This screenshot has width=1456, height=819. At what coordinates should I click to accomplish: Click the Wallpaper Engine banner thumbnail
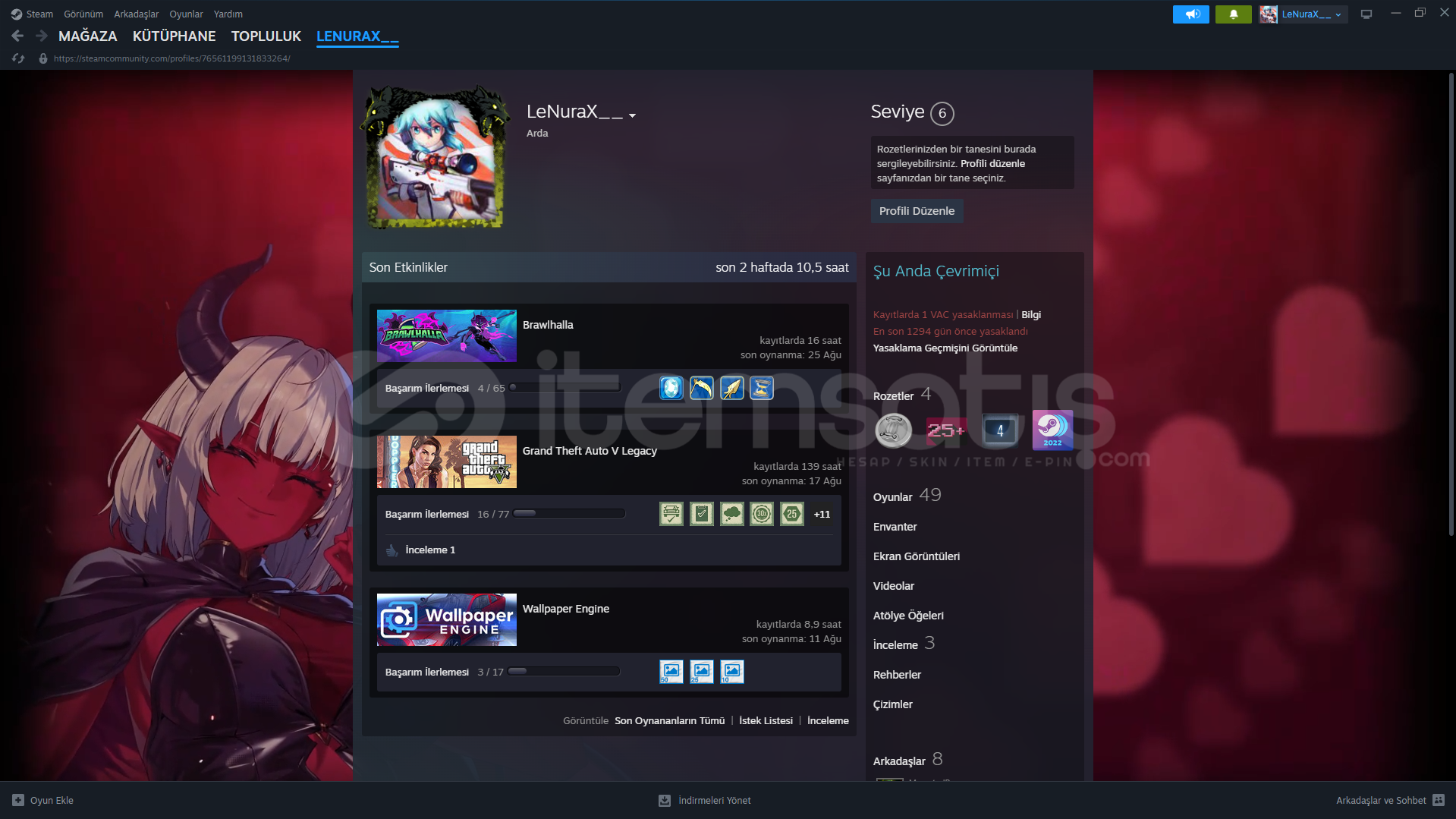[x=447, y=619]
